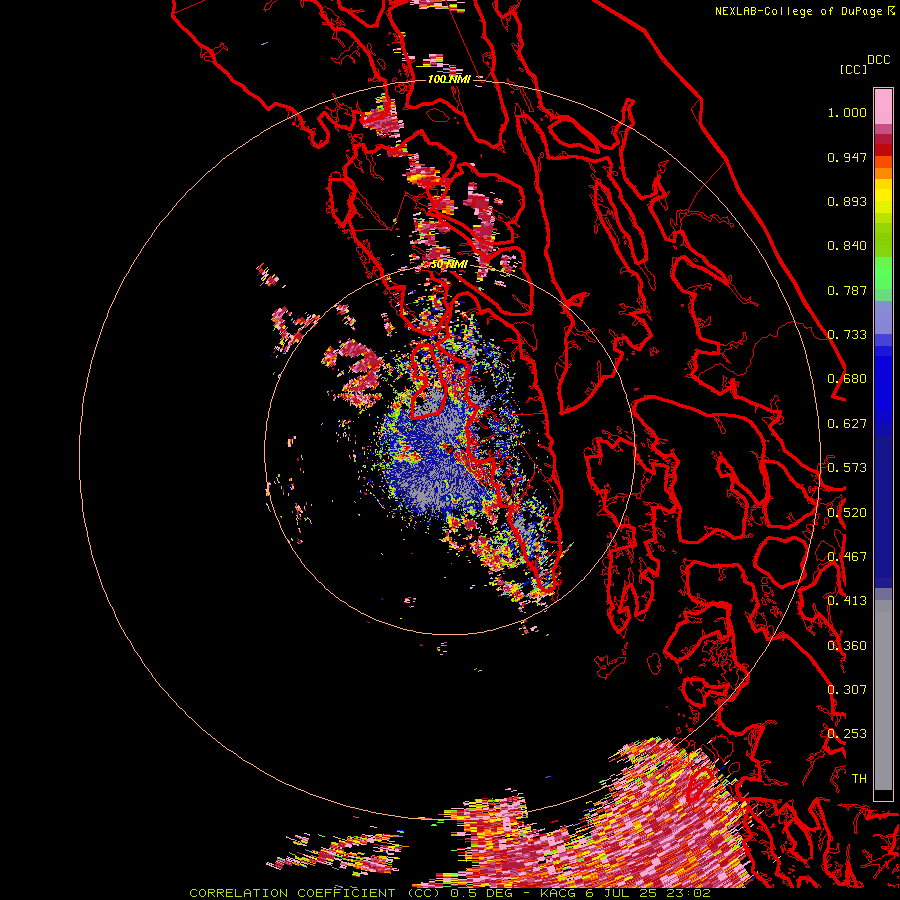Click the [CC] legend unit label
This screenshot has width=900, height=900.
[852, 69]
